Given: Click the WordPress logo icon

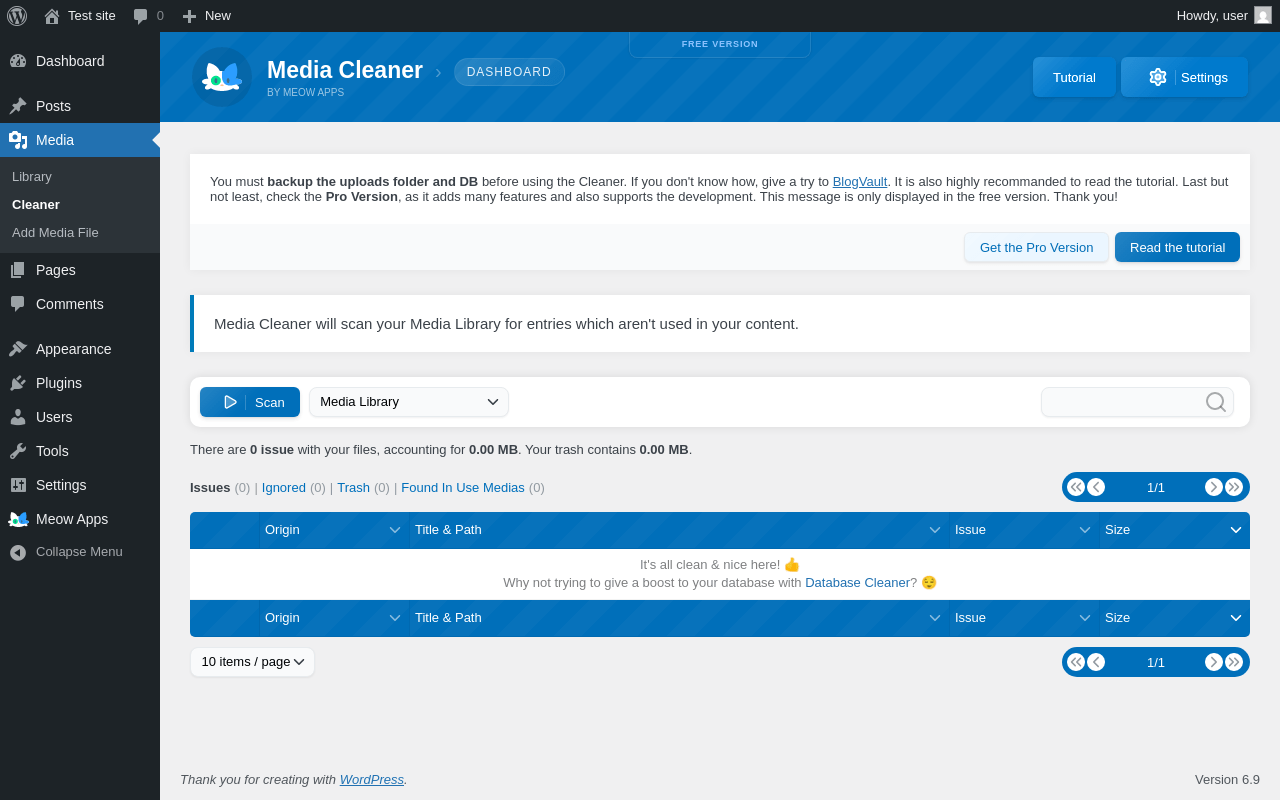Looking at the screenshot, I should pos(17,16).
